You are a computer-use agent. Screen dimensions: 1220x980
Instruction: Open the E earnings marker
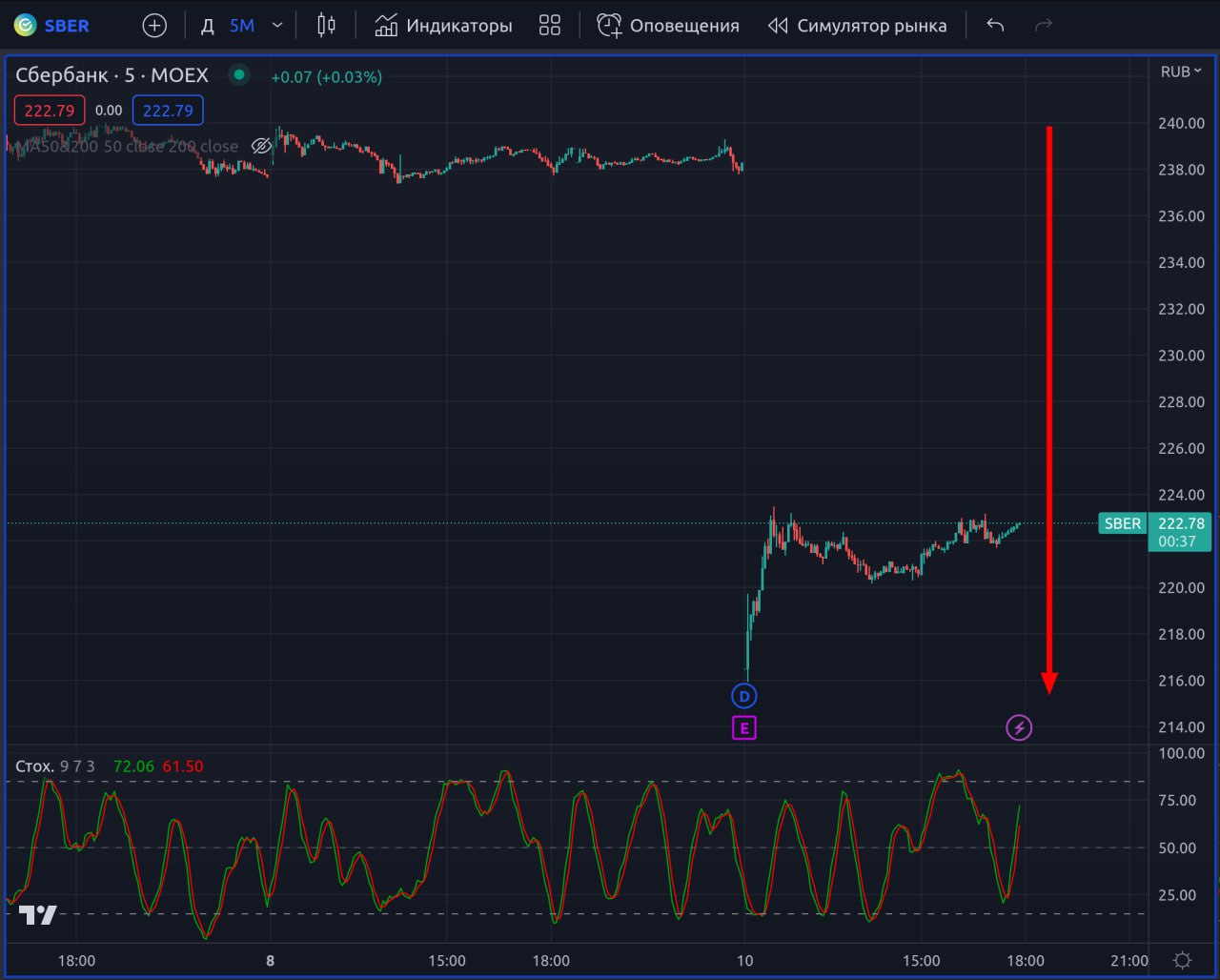(x=743, y=728)
